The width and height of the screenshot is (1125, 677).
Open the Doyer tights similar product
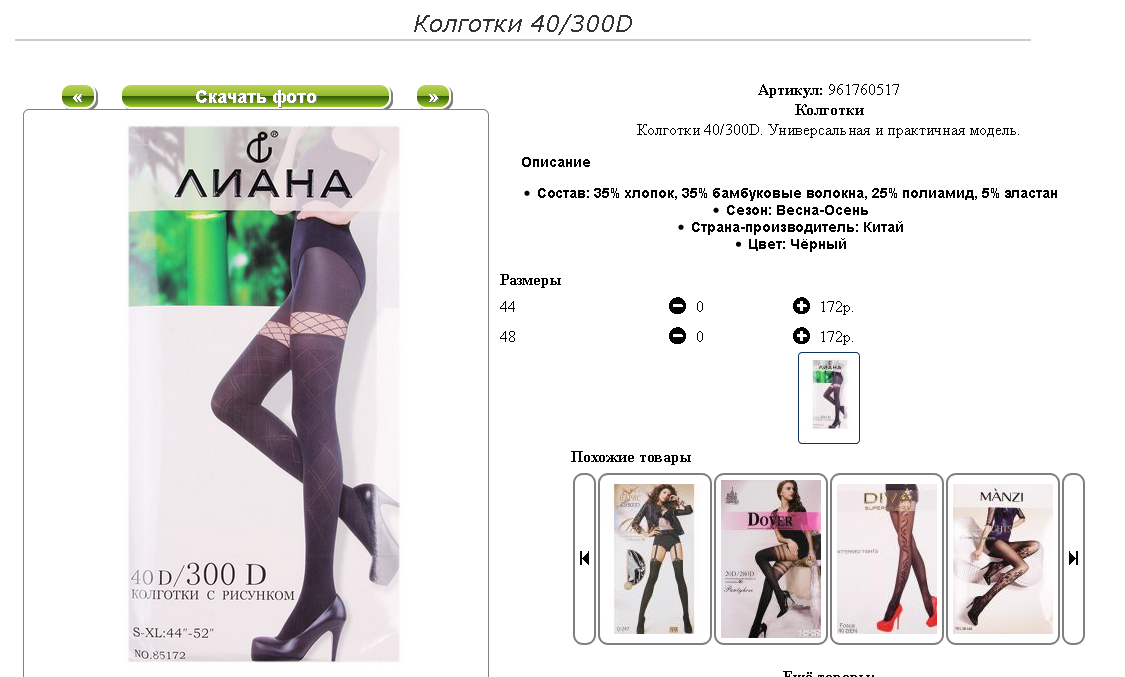pyautogui.click(x=771, y=559)
